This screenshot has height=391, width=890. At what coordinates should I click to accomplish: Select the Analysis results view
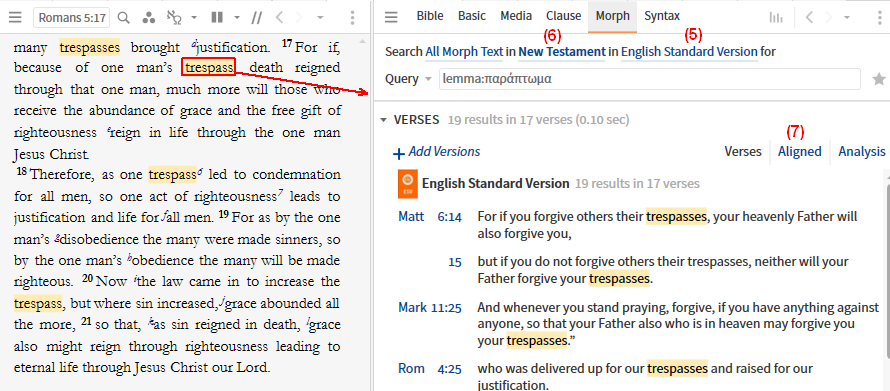(x=862, y=152)
